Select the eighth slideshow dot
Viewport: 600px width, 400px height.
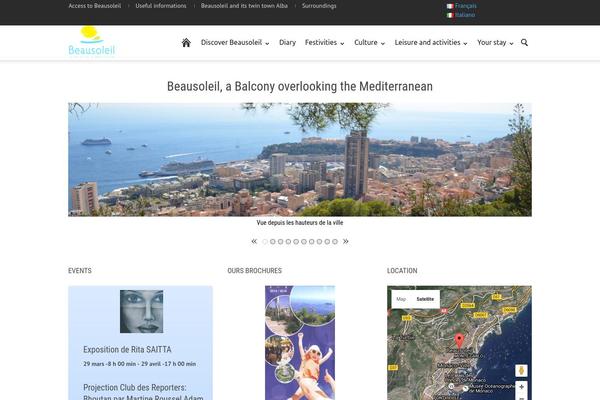click(319, 242)
